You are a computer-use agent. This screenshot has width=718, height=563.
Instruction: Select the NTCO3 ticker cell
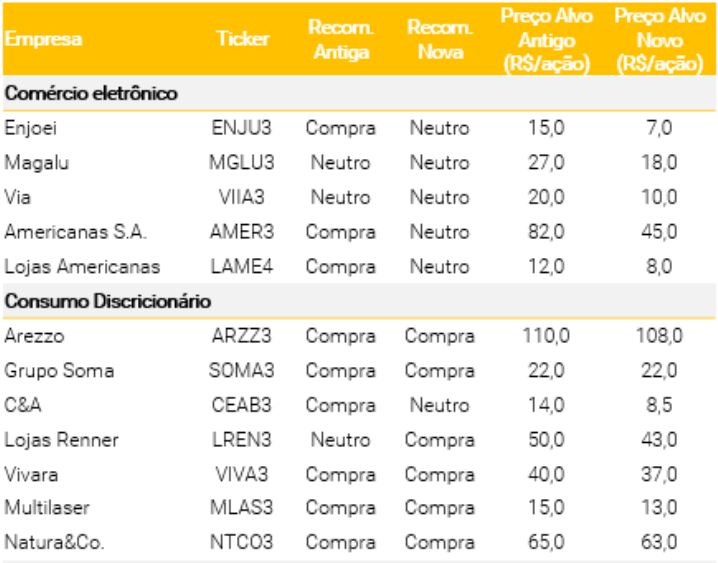click(x=242, y=543)
